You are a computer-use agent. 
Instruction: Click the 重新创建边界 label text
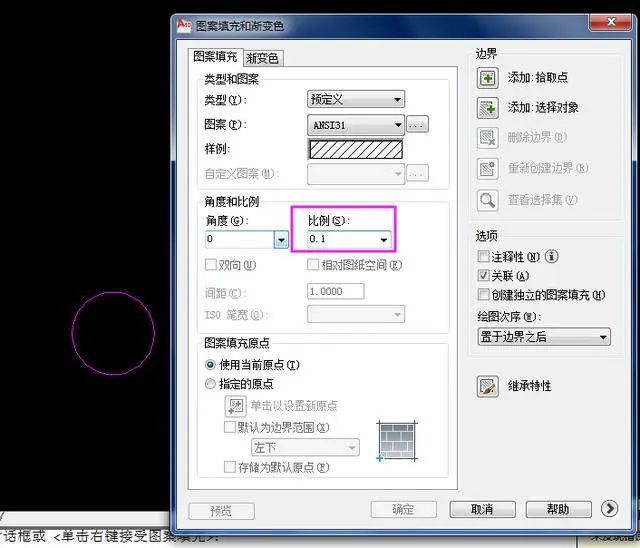click(x=548, y=169)
